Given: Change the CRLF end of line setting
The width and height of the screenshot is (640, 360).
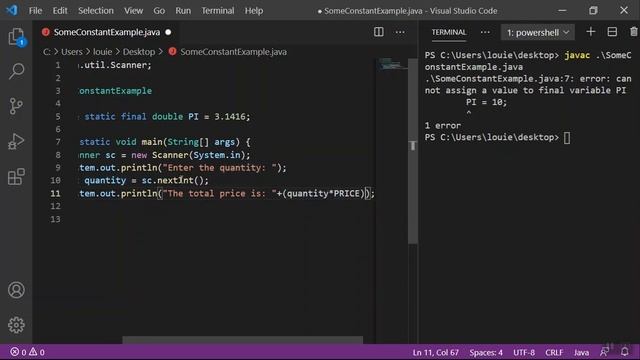Looking at the screenshot, I should [x=554, y=352].
